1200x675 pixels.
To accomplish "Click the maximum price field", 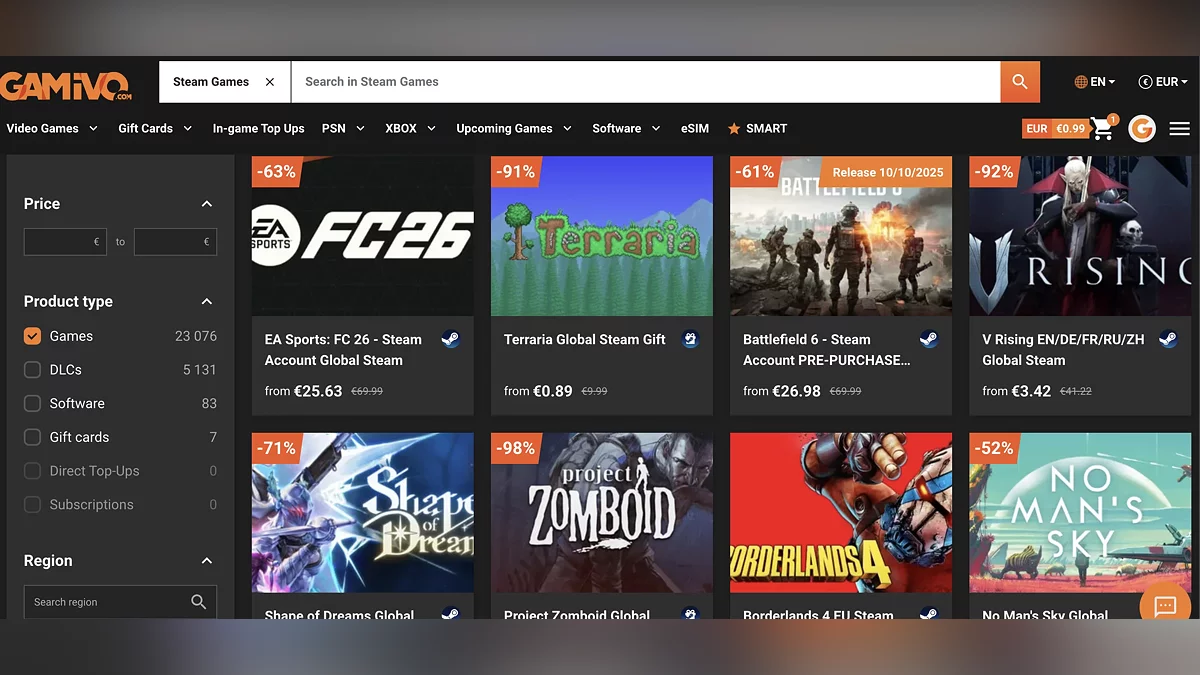I will (x=175, y=241).
